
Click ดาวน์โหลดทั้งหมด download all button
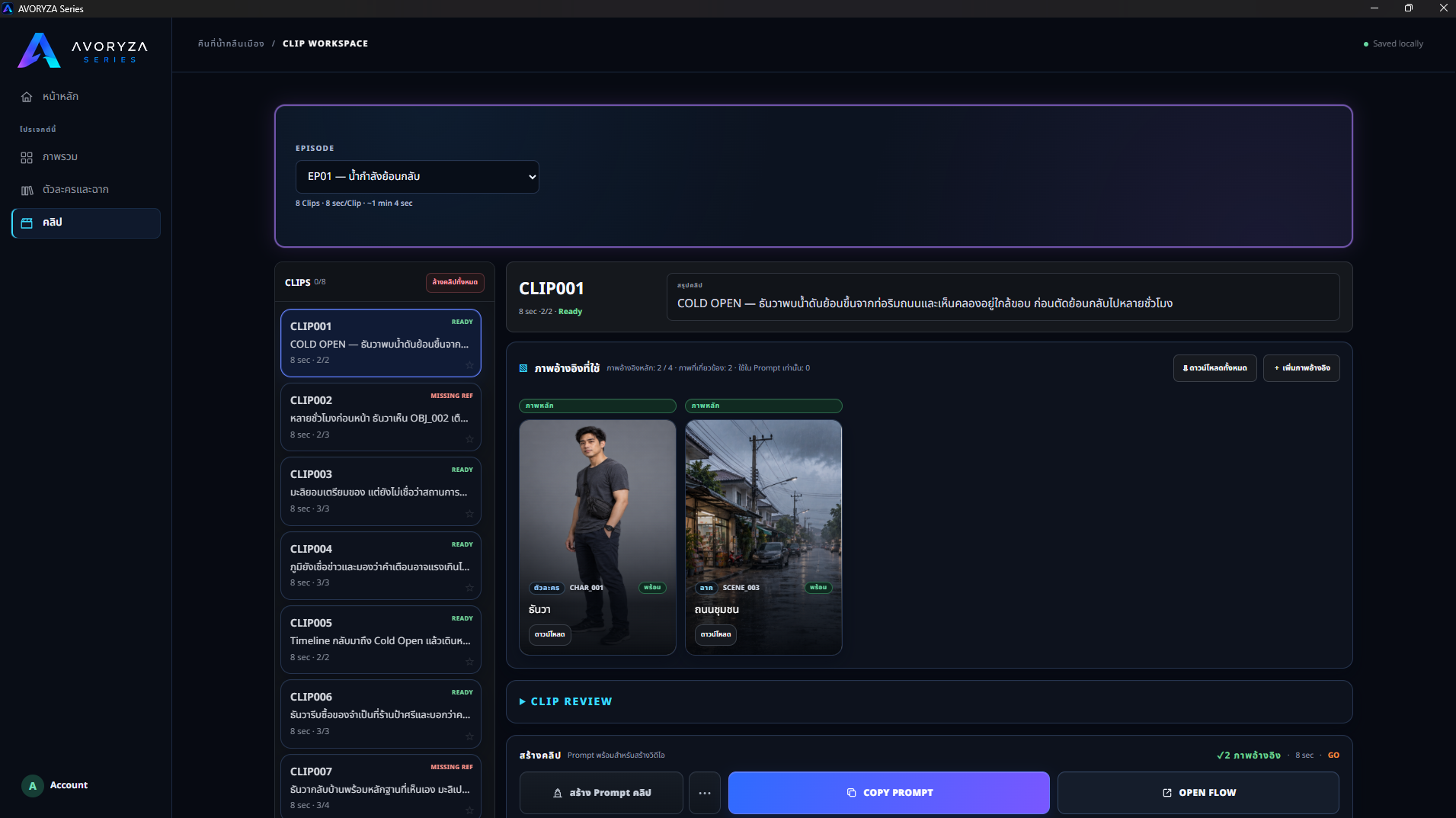tap(1214, 368)
